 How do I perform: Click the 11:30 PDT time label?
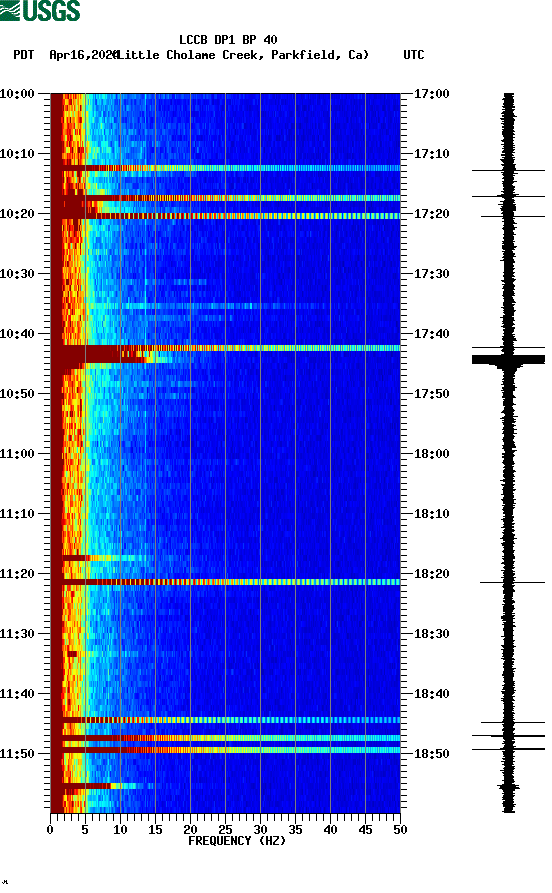(x=17, y=634)
